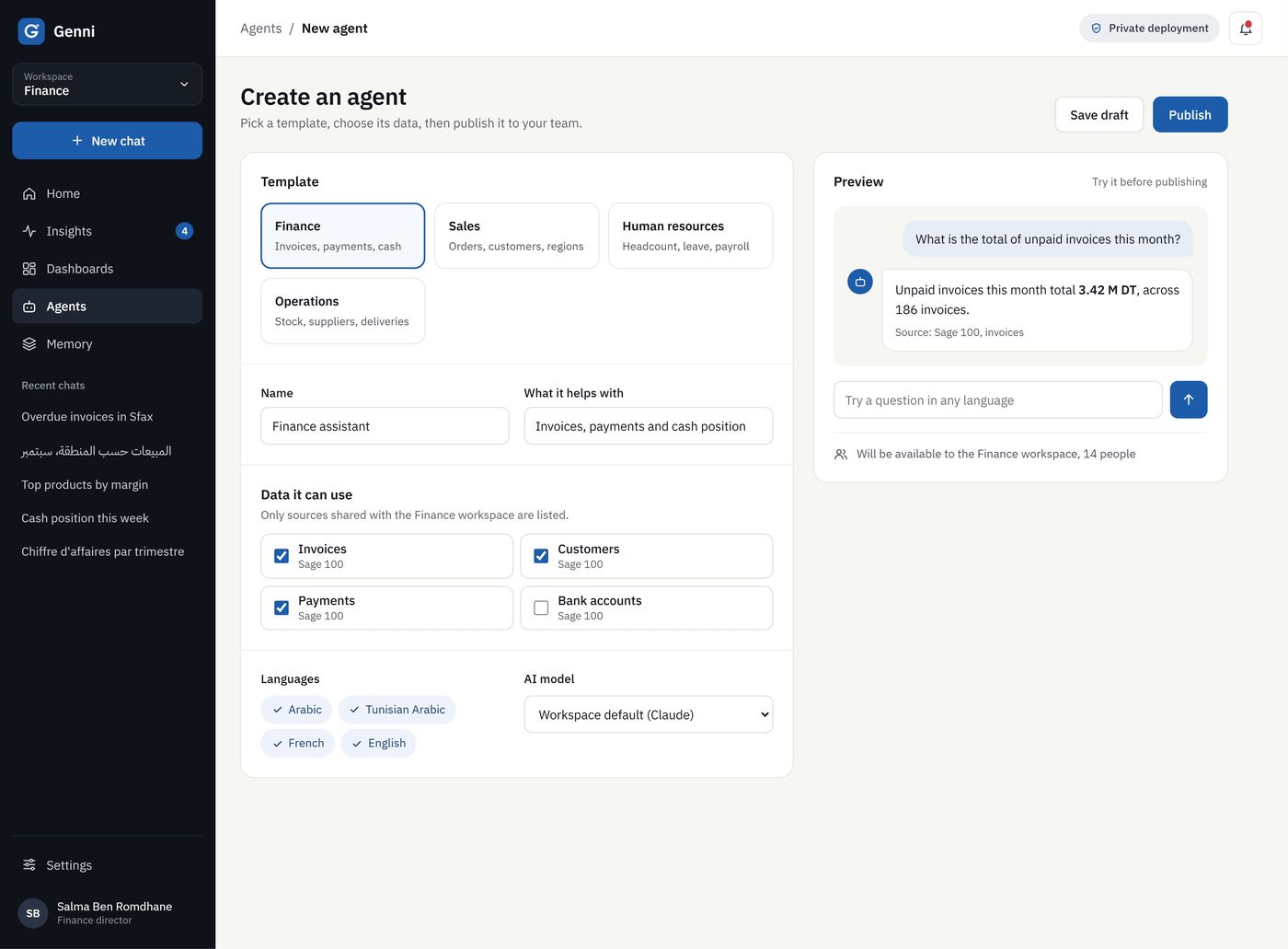Image resolution: width=1288 pixels, height=949 pixels.
Task: Publish the agent
Action: click(1190, 115)
